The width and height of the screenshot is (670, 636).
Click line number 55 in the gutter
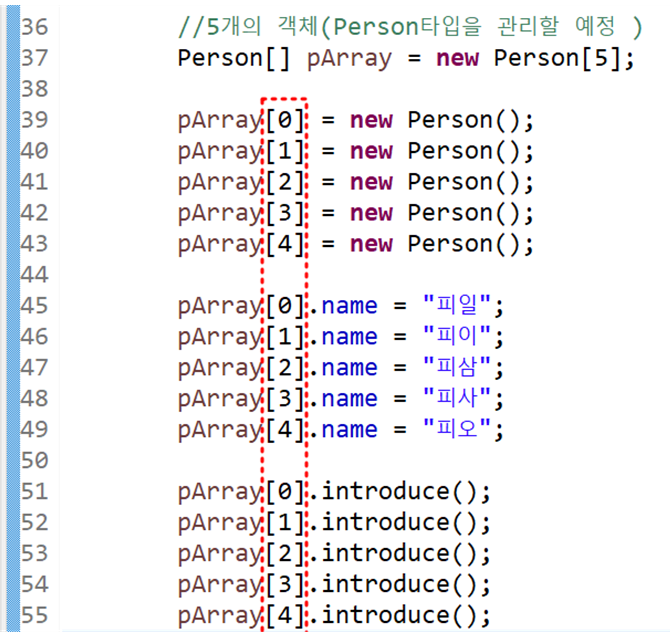(x=35, y=615)
